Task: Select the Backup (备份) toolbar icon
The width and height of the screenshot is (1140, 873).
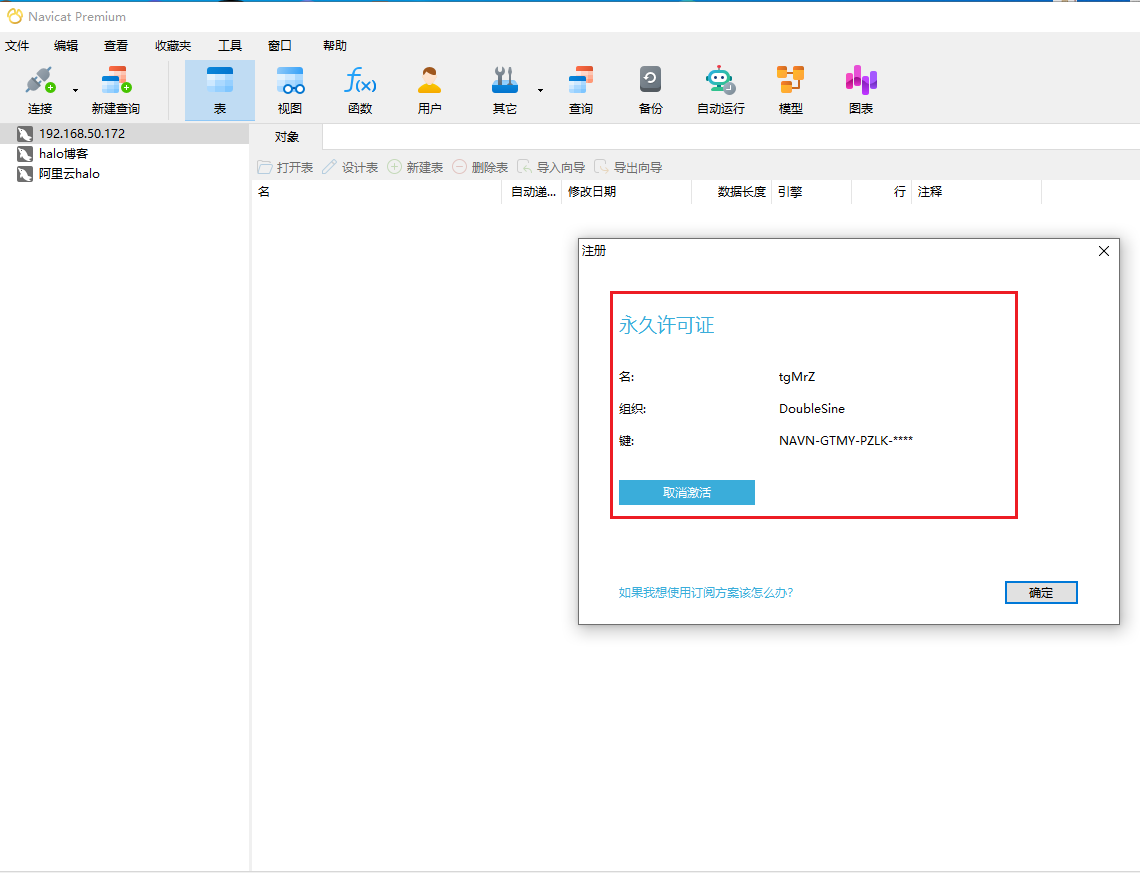Action: (650, 90)
